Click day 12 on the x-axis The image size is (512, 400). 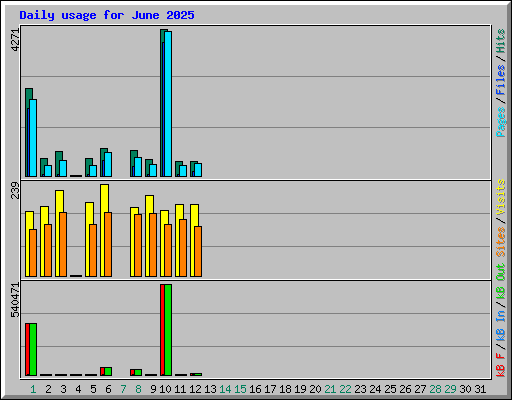point(195,389)
